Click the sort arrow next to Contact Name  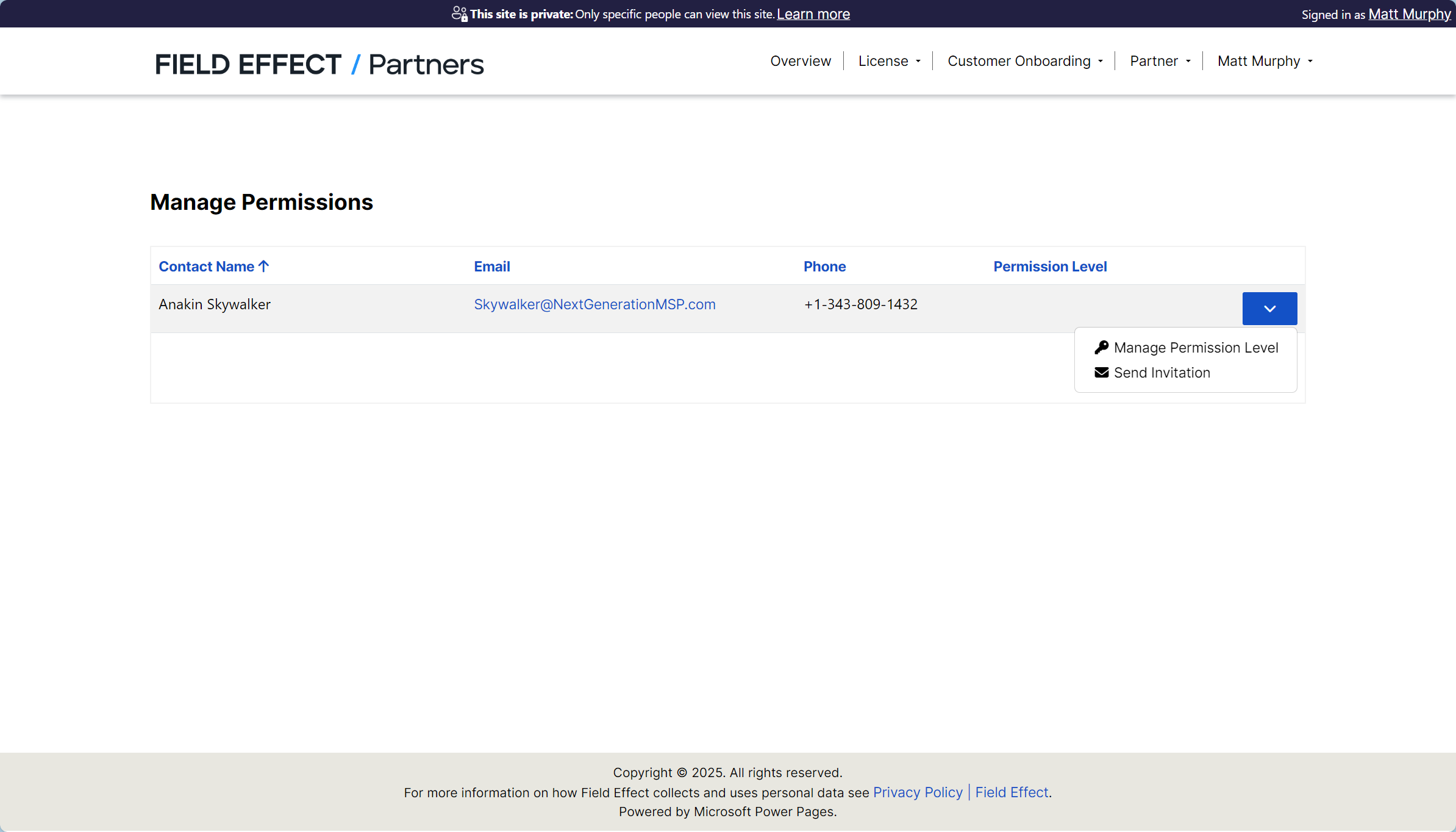pyautogui.click(x=264, y=266)
